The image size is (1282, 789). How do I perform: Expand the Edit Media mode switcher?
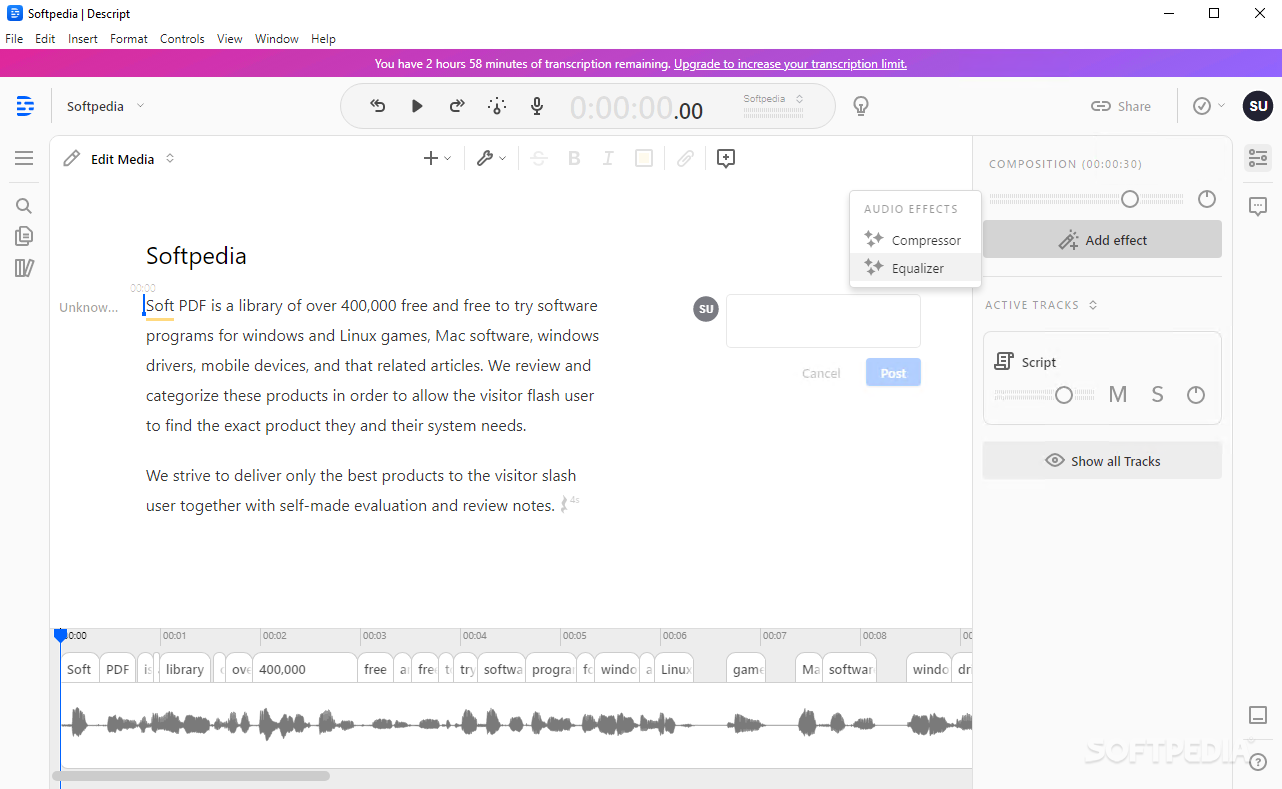point(170,158)
